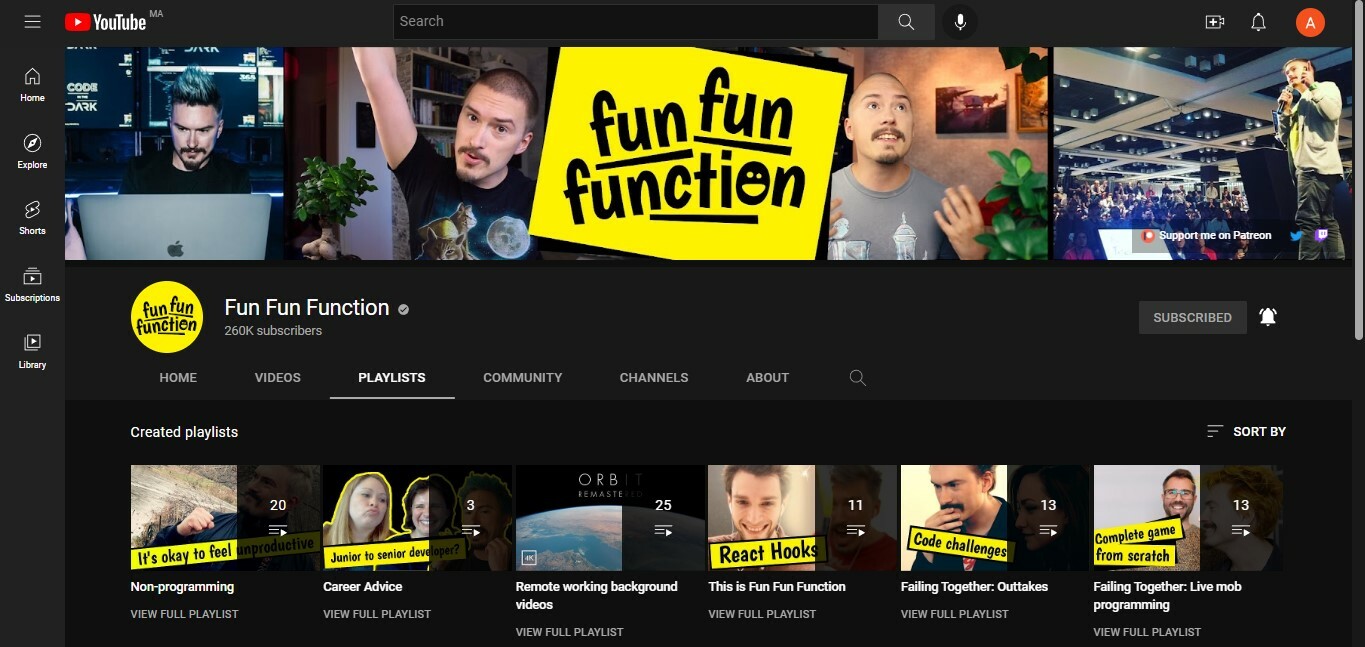
Task: Open the YouTube hamburger menu
Action: tap(32, 21)
